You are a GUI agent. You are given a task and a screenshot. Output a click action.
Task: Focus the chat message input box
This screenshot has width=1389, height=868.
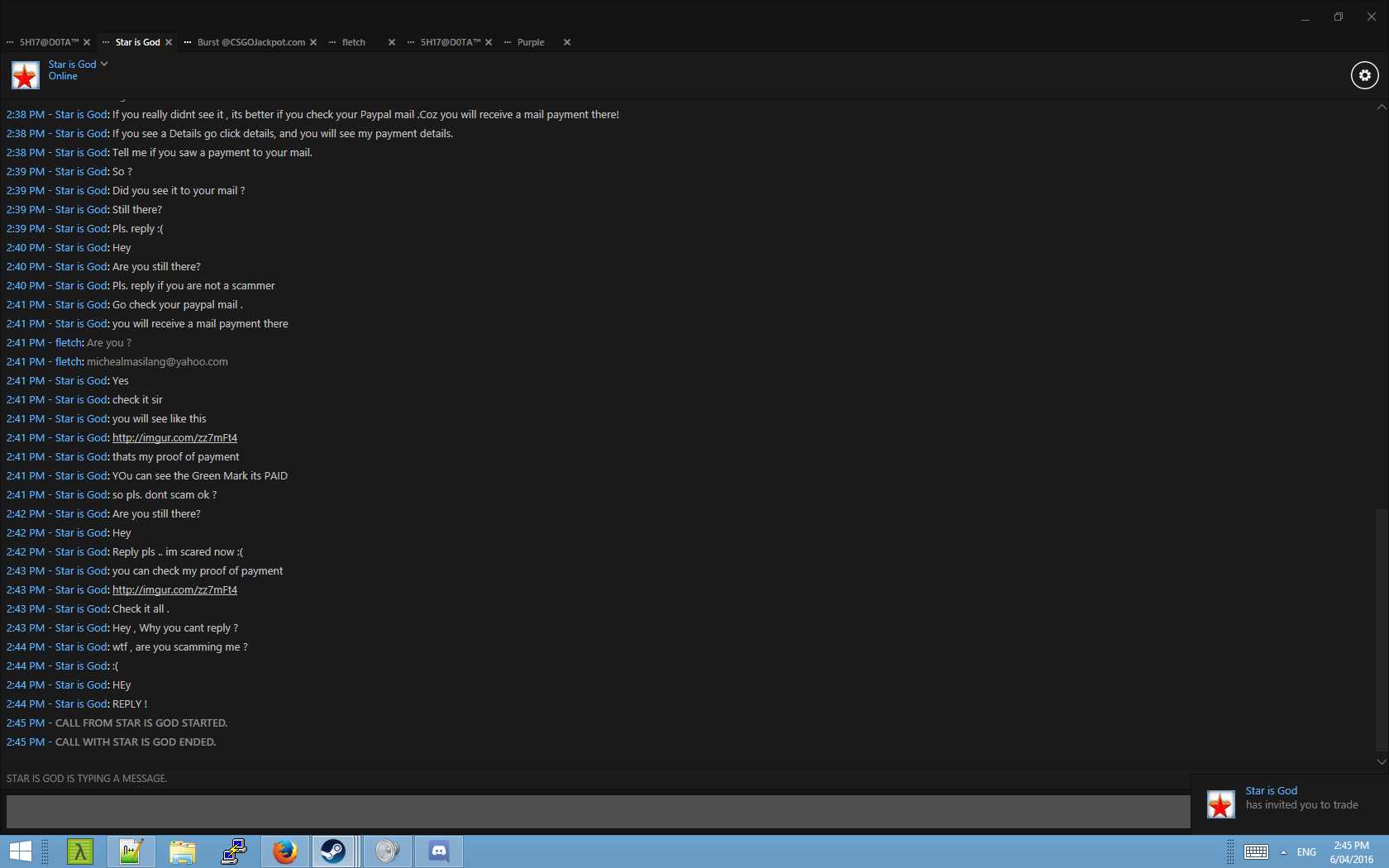coord(597,812)
